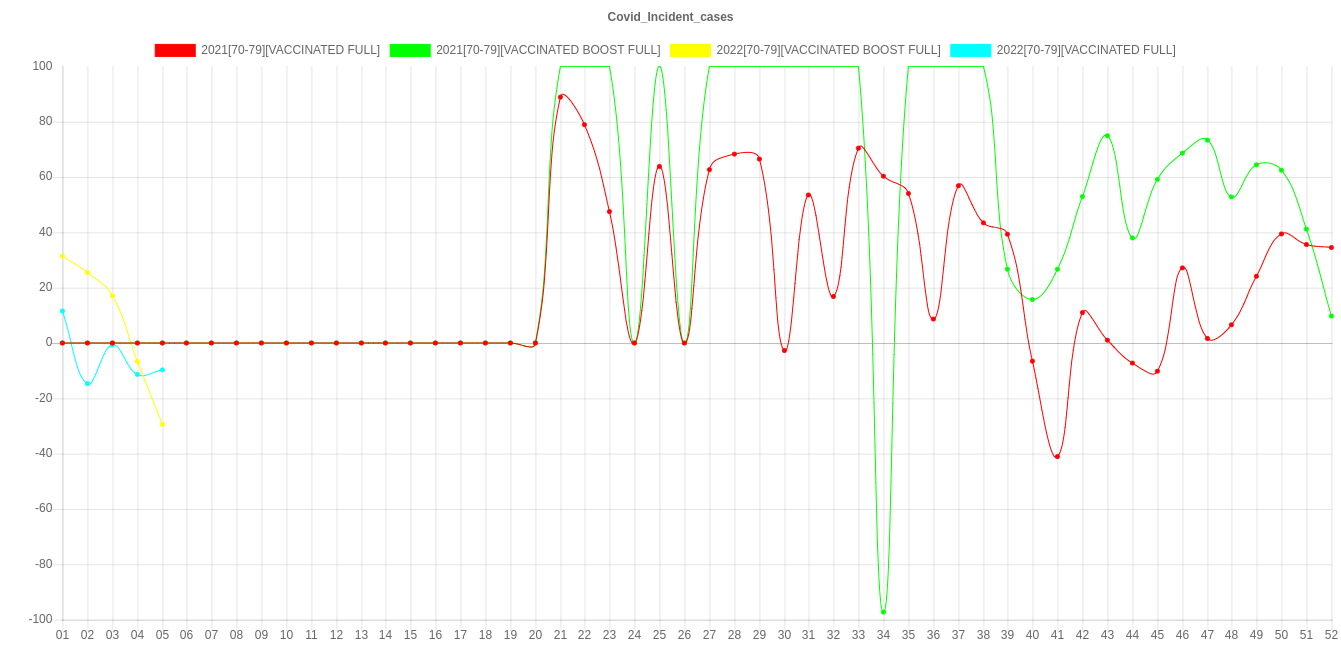This screenshot has width=1341, height=670.
Task: Click the red 2021 VACCINATED FULL legend swatch
Action: [x=174, y=50]
